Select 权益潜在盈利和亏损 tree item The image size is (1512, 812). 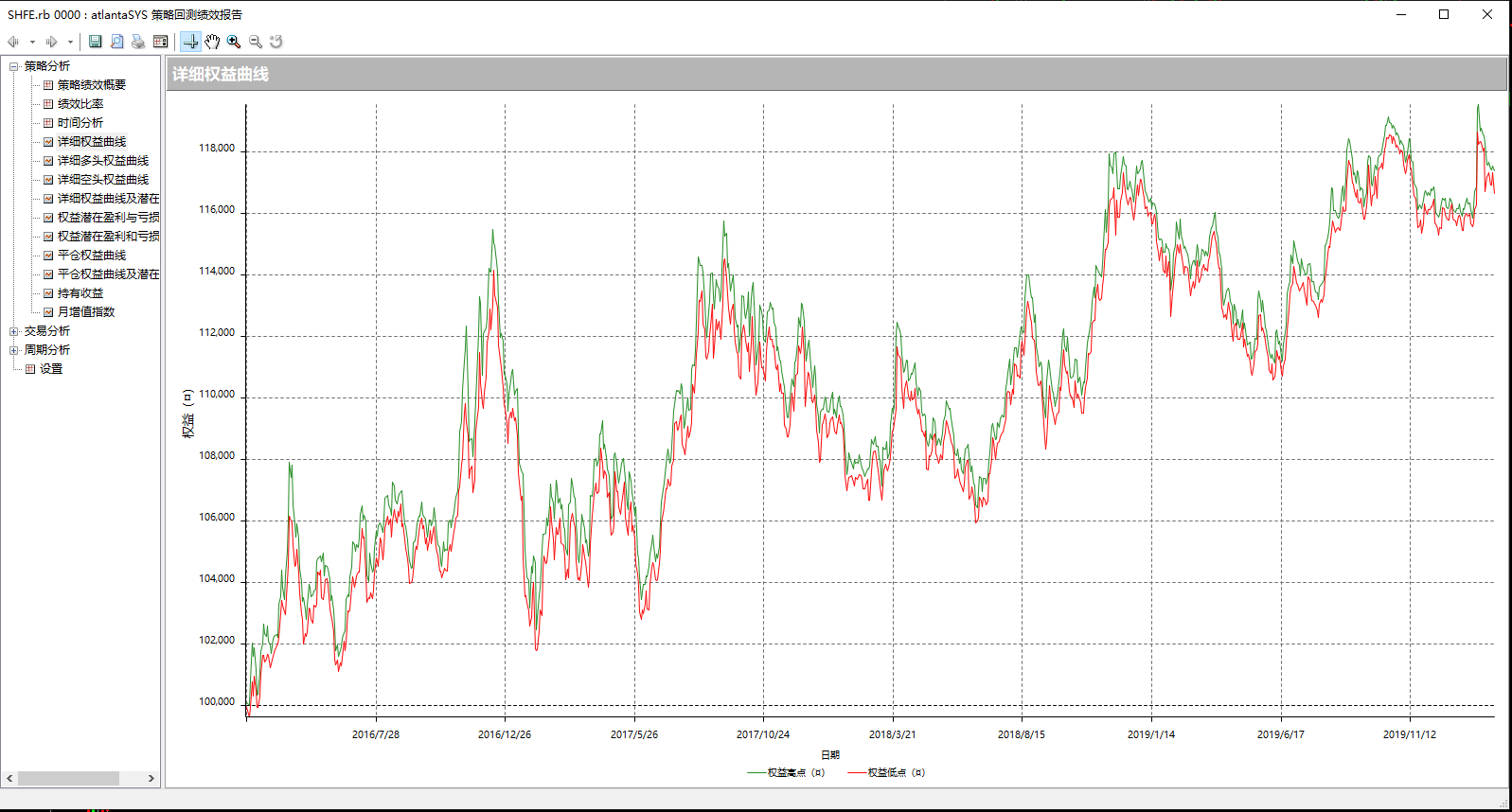(x=108, y=237)
